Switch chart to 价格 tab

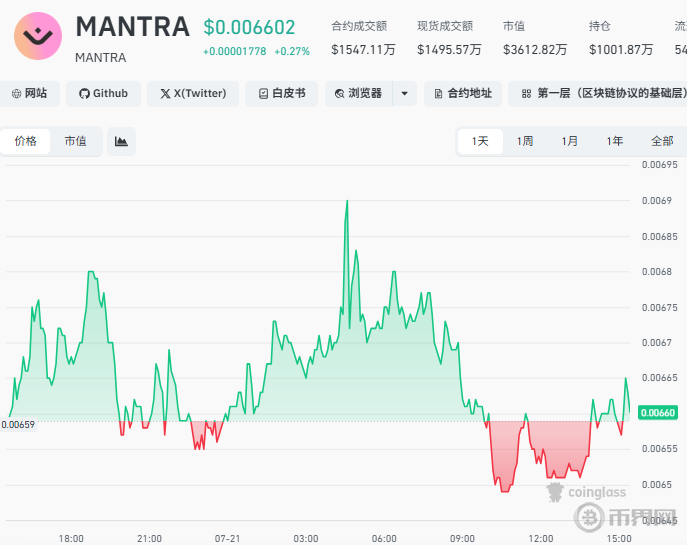click(25, 141)
